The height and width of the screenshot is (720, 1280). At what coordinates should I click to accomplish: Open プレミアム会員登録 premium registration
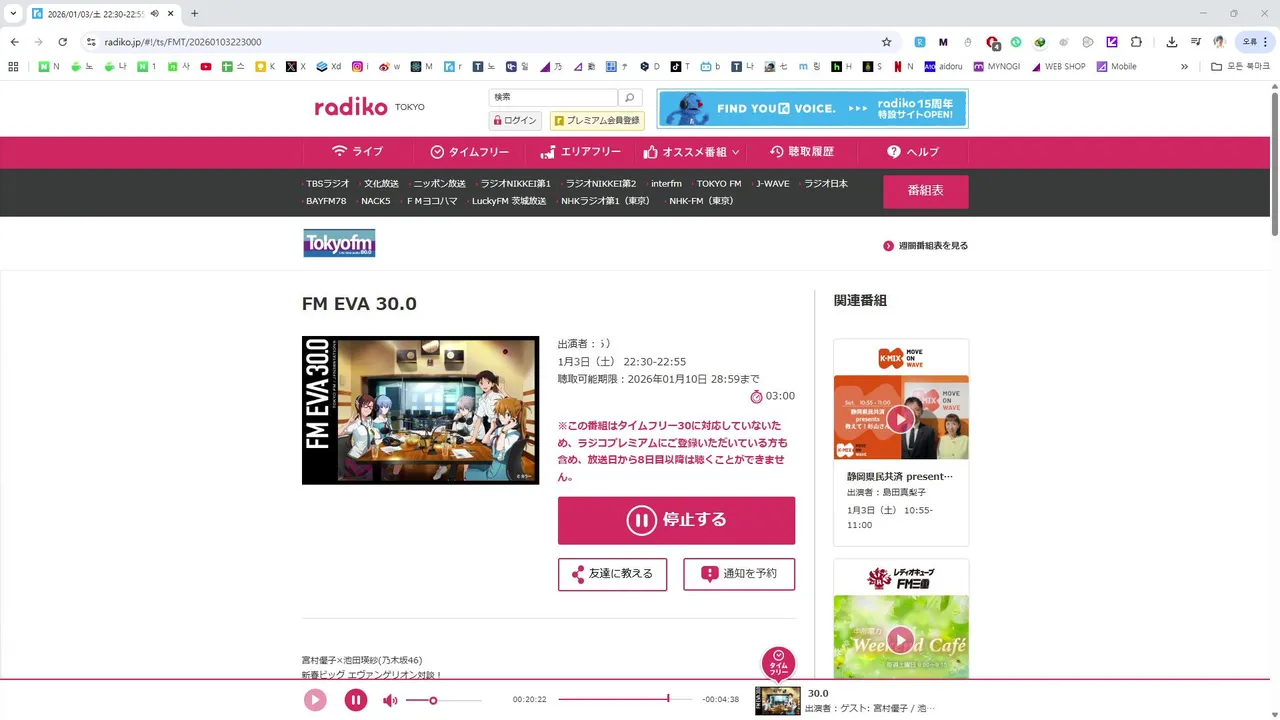tap(597, 121)
